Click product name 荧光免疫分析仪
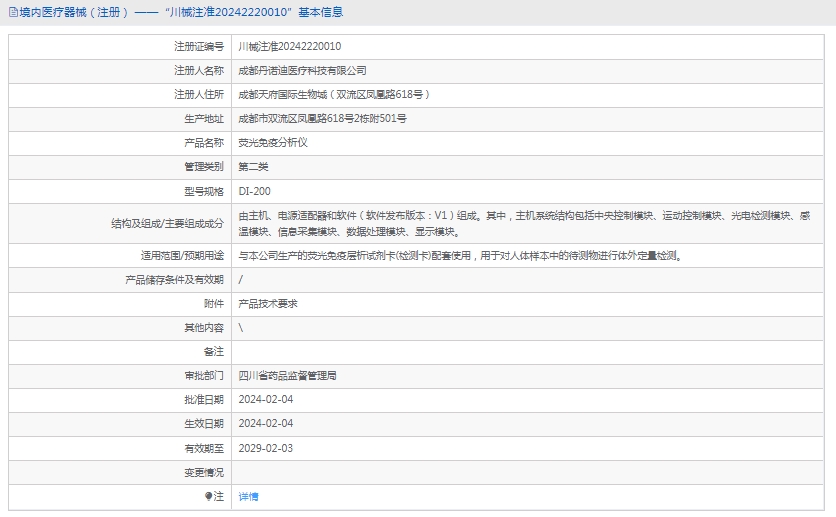The width and height of the screenshot is (836, 517). pyautogui.click(x=273, y=143)
